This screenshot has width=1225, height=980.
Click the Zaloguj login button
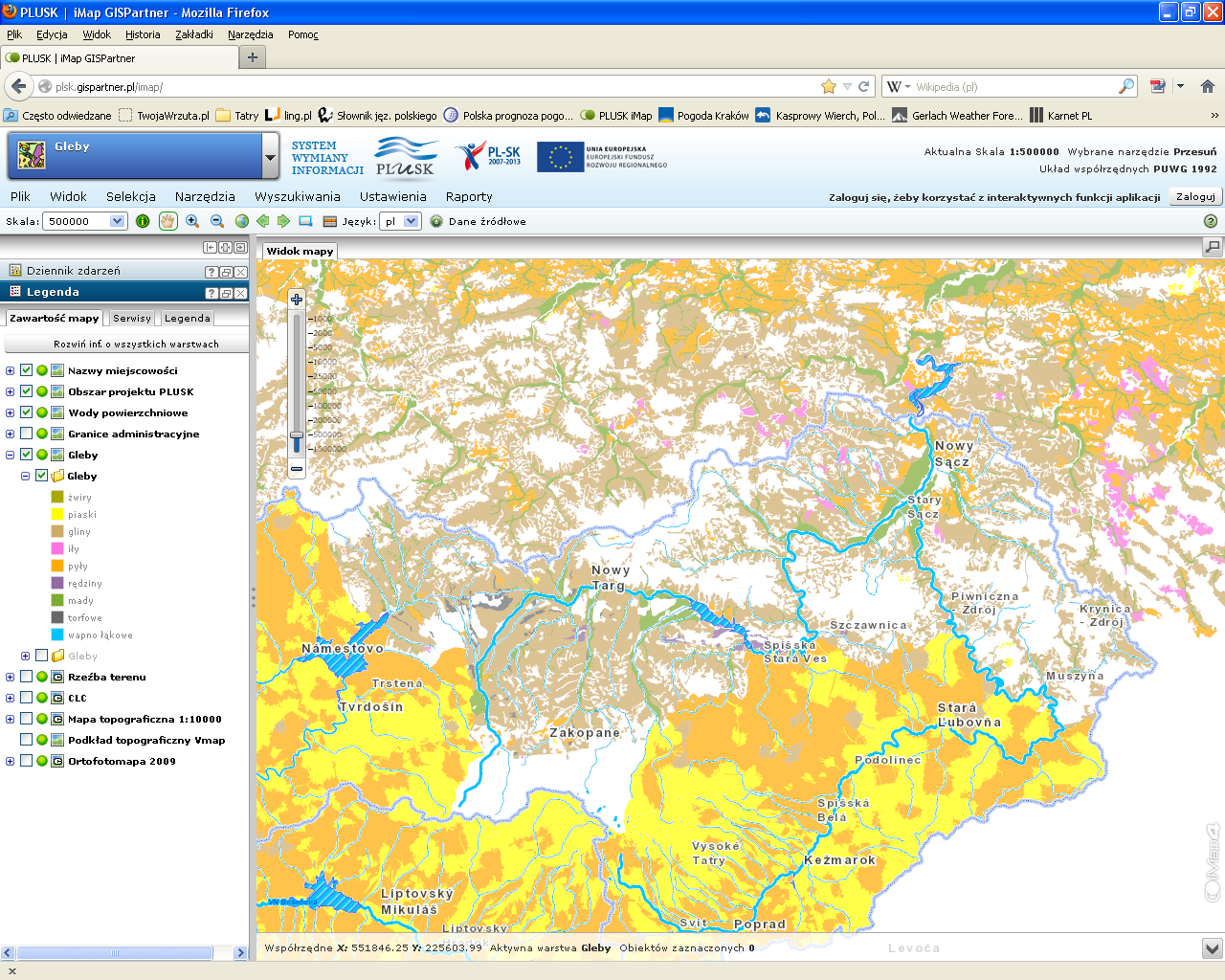[x=1195, y=196]
